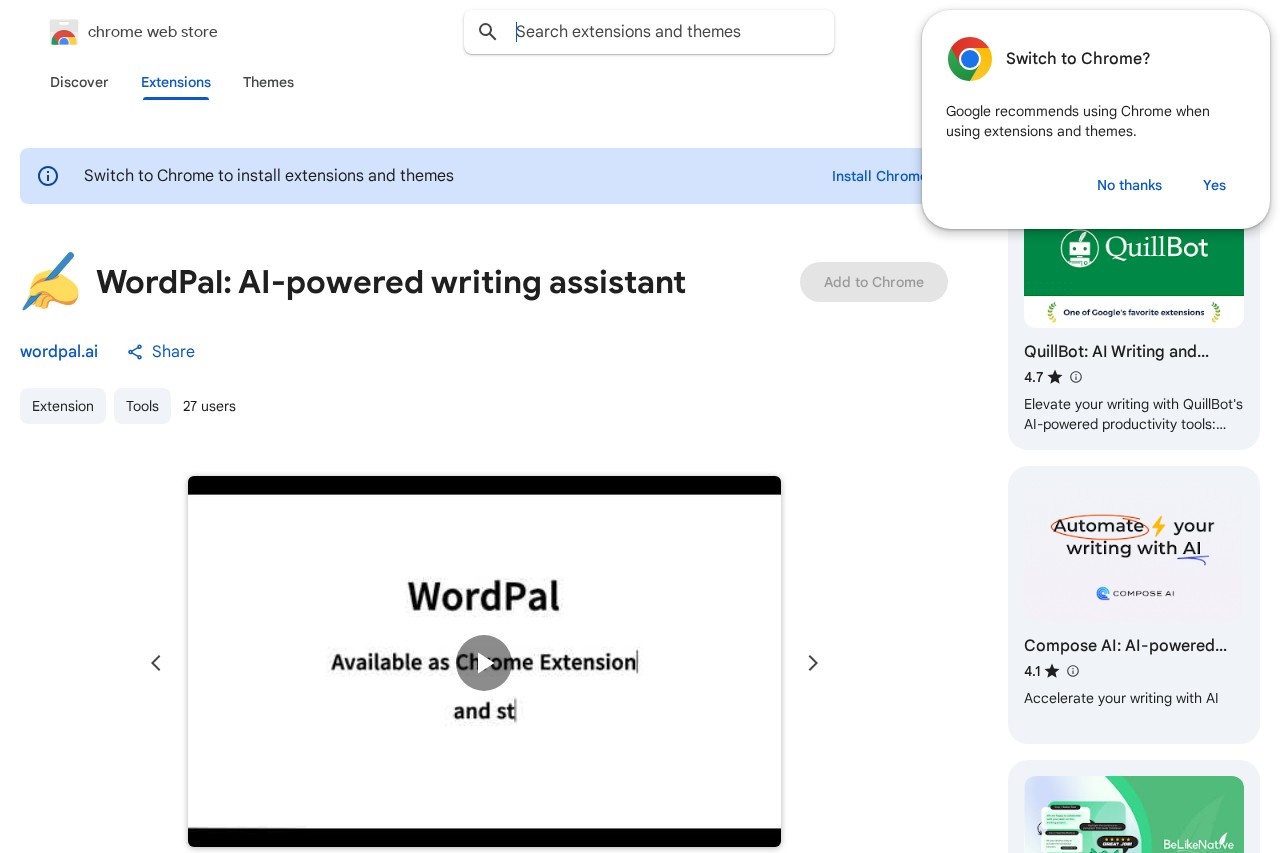Select the Tools category chip
1280x853 pixels.
tap(142, 406)
